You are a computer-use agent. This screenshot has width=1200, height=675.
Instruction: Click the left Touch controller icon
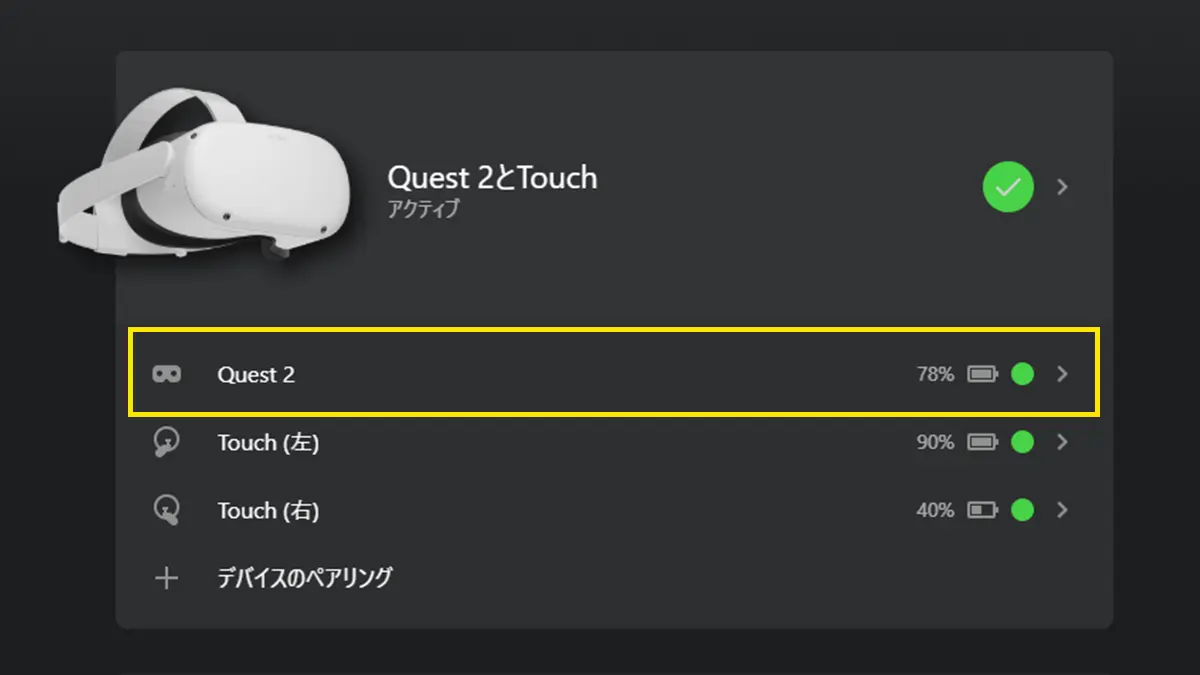(x=166, y=442)
